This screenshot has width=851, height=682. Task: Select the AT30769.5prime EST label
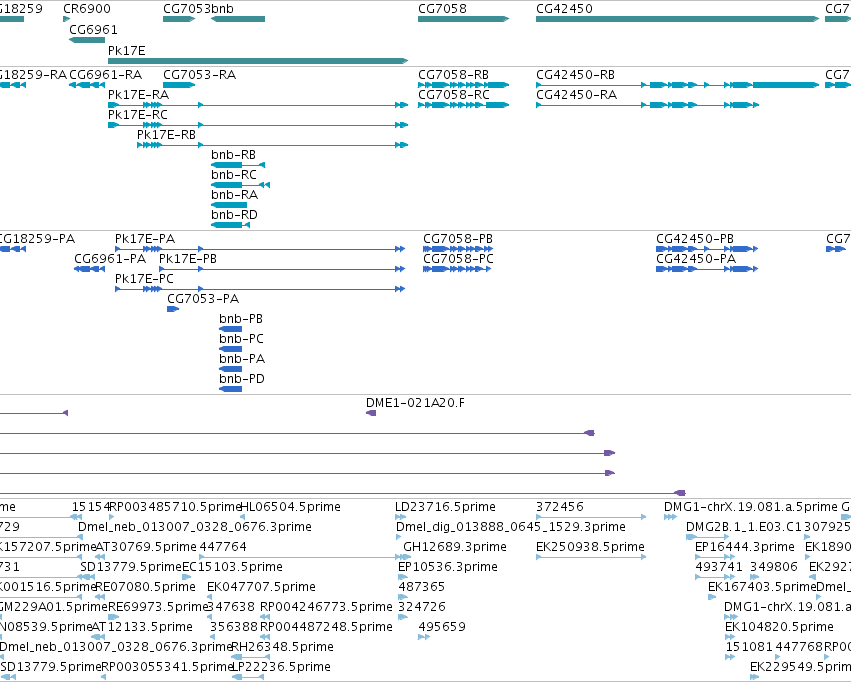point(146,547)
